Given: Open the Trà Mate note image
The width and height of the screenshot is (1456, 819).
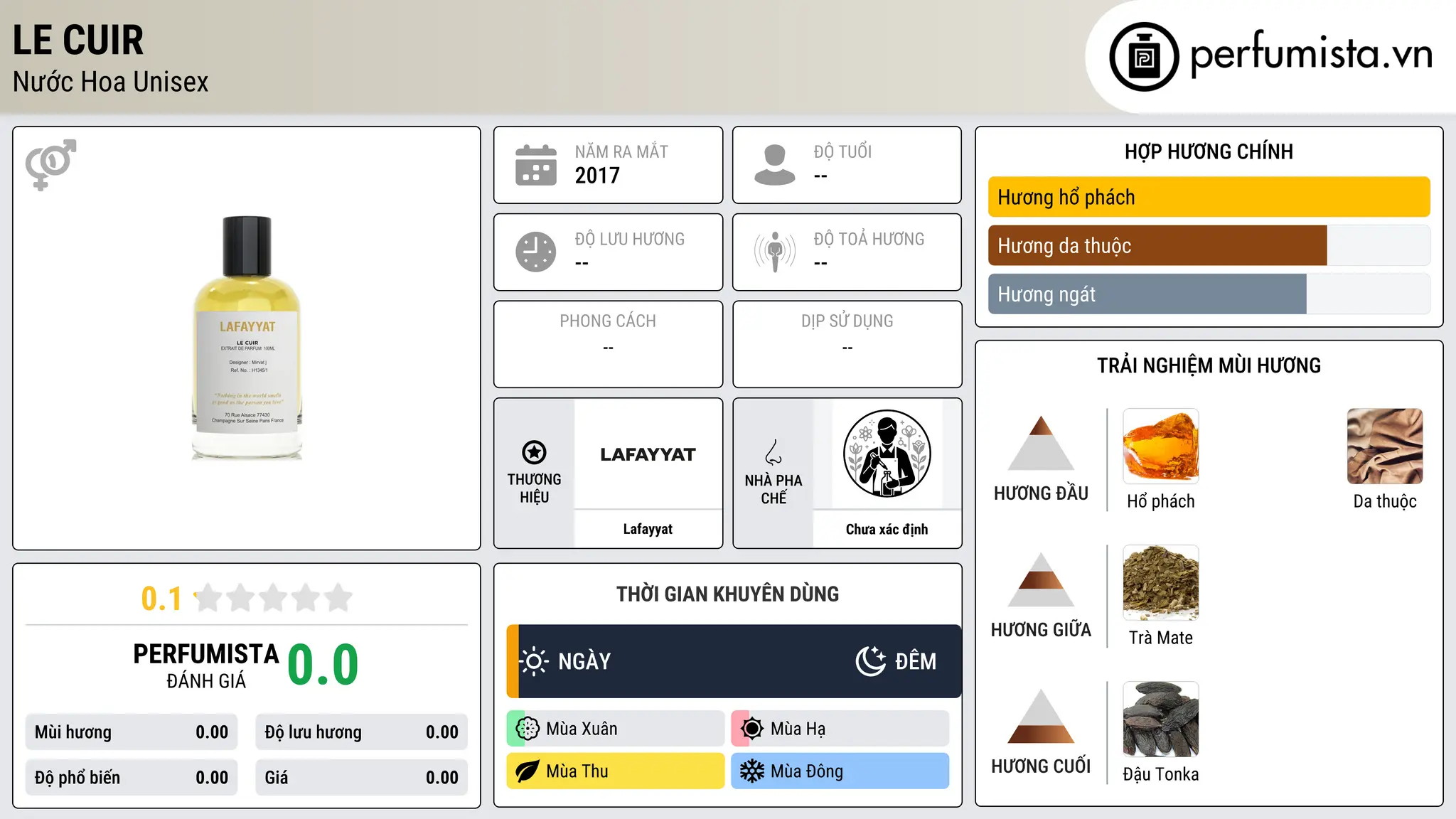Looking at the screenshot, I should pyautogui.click(x=1161, y=583).
